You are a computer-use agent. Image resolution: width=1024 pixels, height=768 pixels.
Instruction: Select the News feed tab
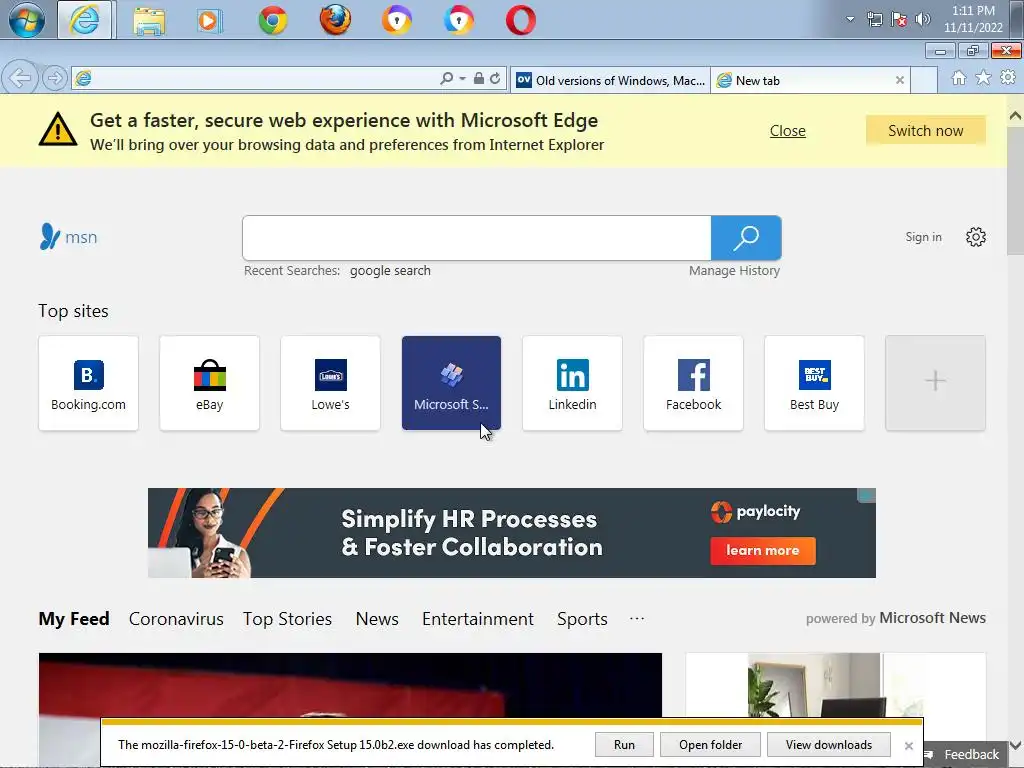click(x=377, y=618)
